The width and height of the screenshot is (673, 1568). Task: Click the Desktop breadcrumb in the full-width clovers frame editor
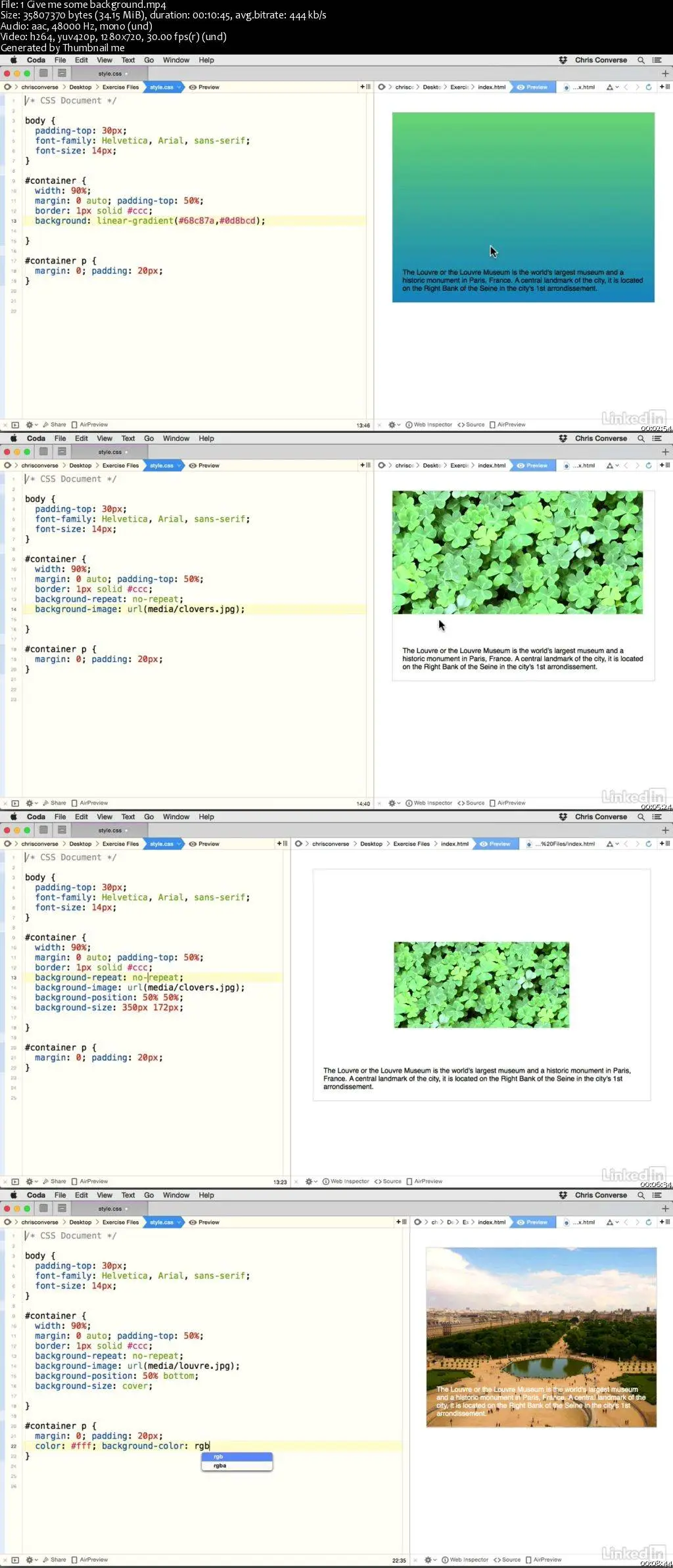pyautogui.click(x=80, y=465)
